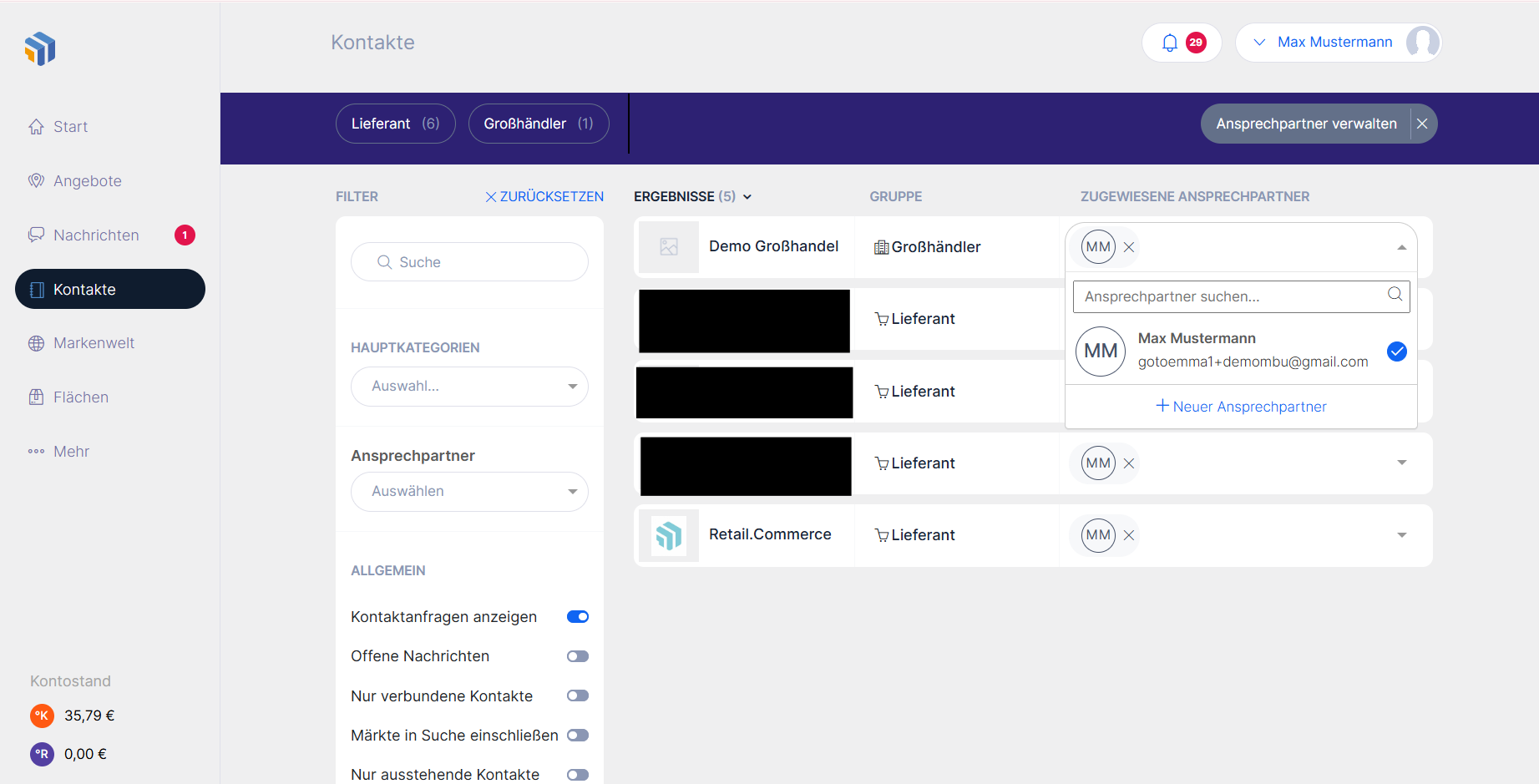Click the Neuer Ansprechpartner link
1539x784 pixels.
pos(1241,407)
